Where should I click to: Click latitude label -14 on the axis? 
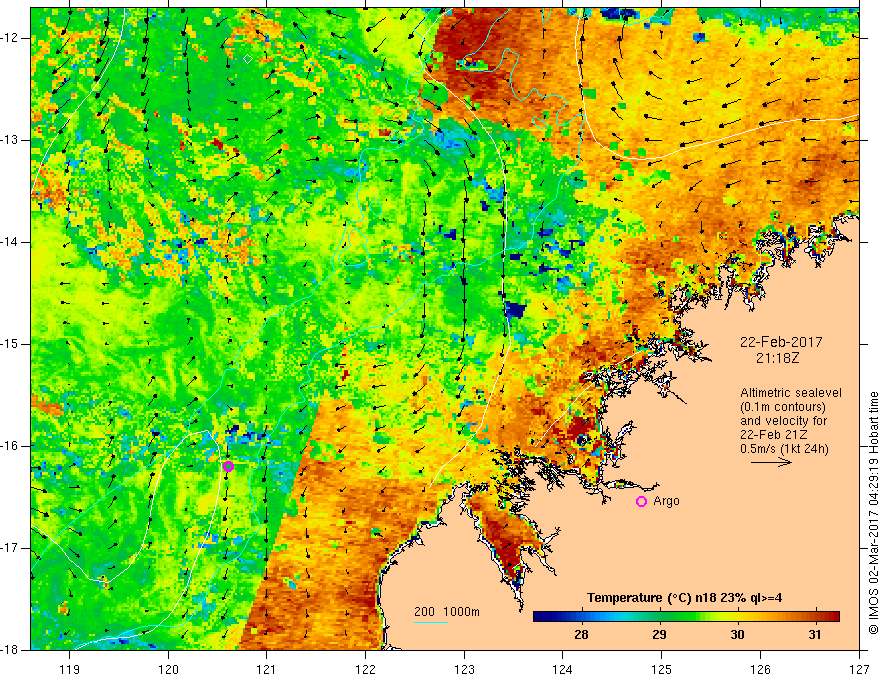[11, 242]
